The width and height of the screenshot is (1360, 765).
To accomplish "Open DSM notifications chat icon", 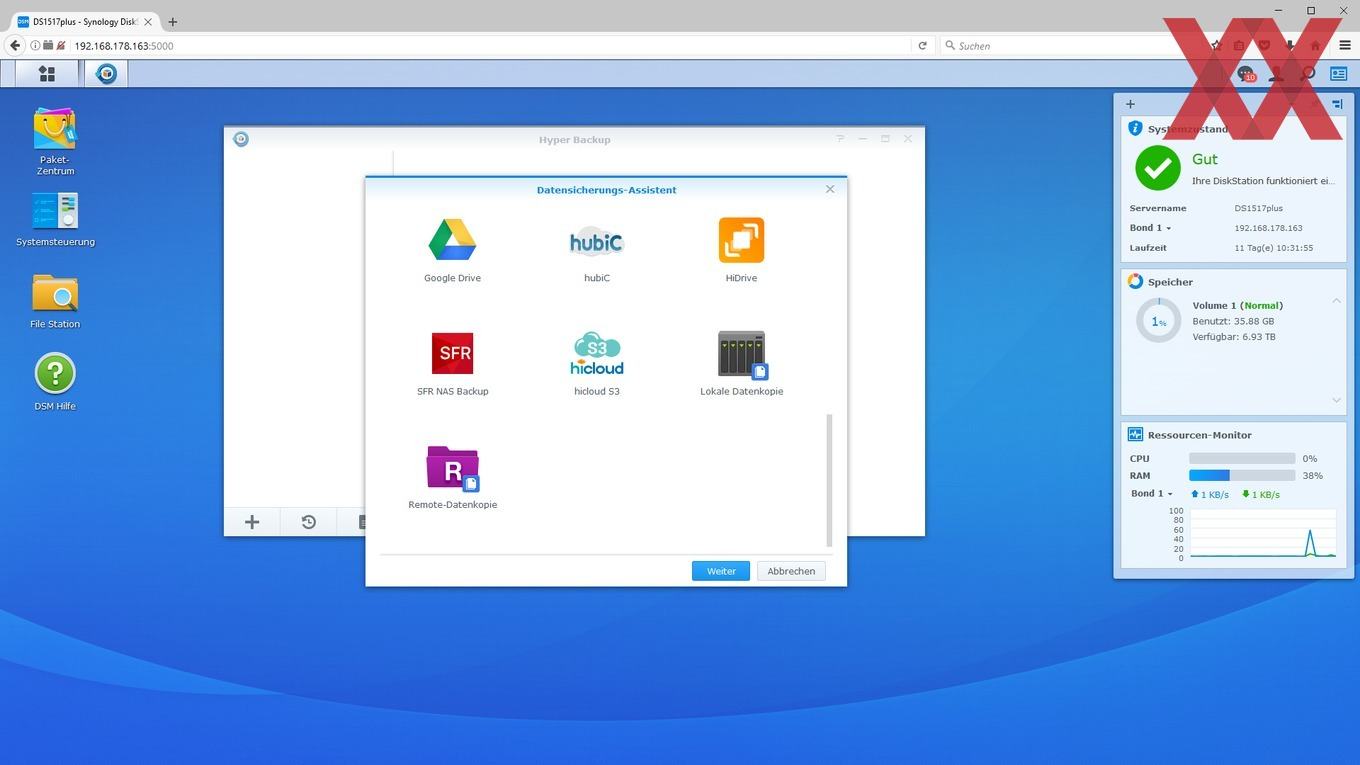I will [x=1245, y=73].
